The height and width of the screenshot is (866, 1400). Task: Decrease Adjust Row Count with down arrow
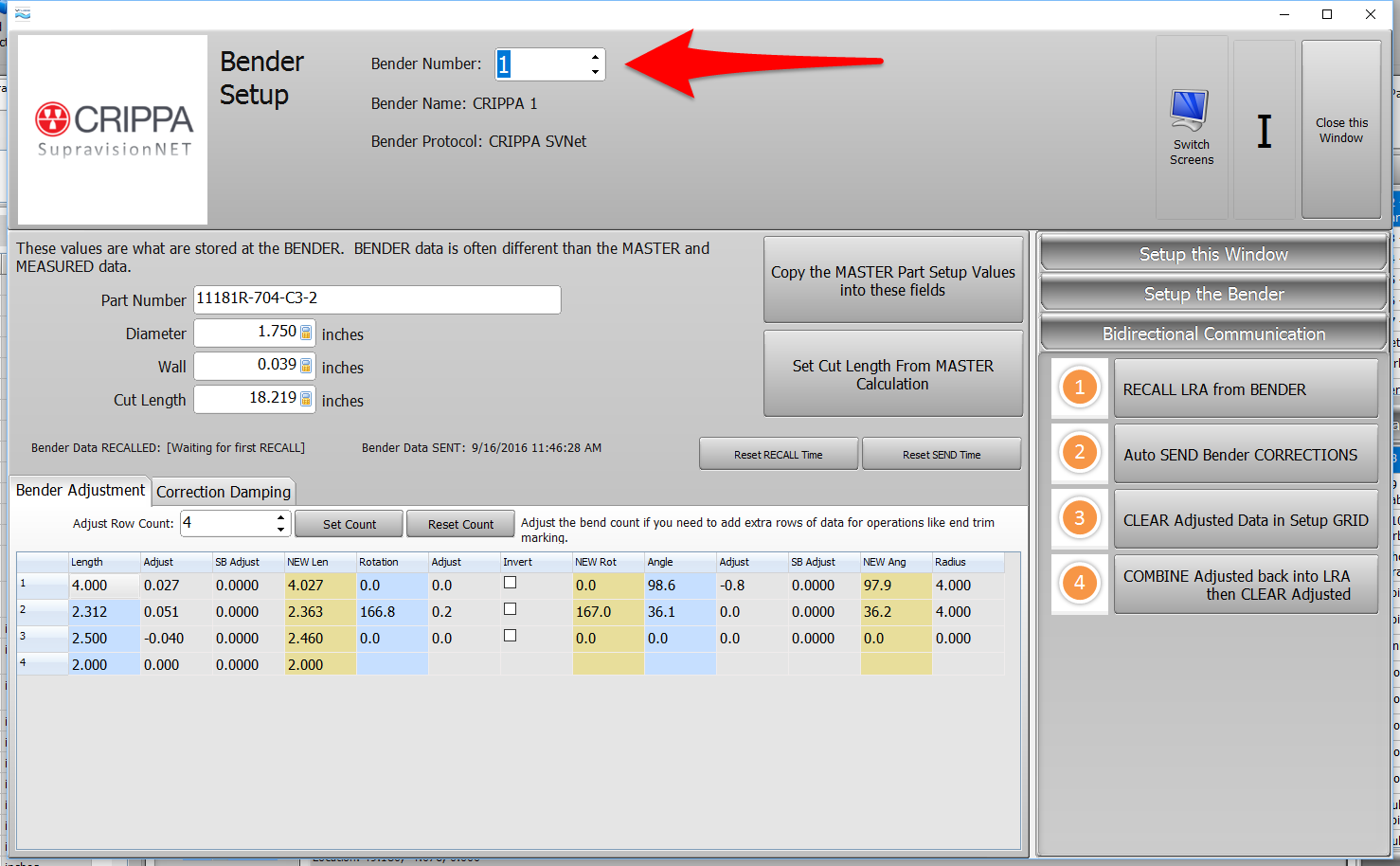coord(280,530)
